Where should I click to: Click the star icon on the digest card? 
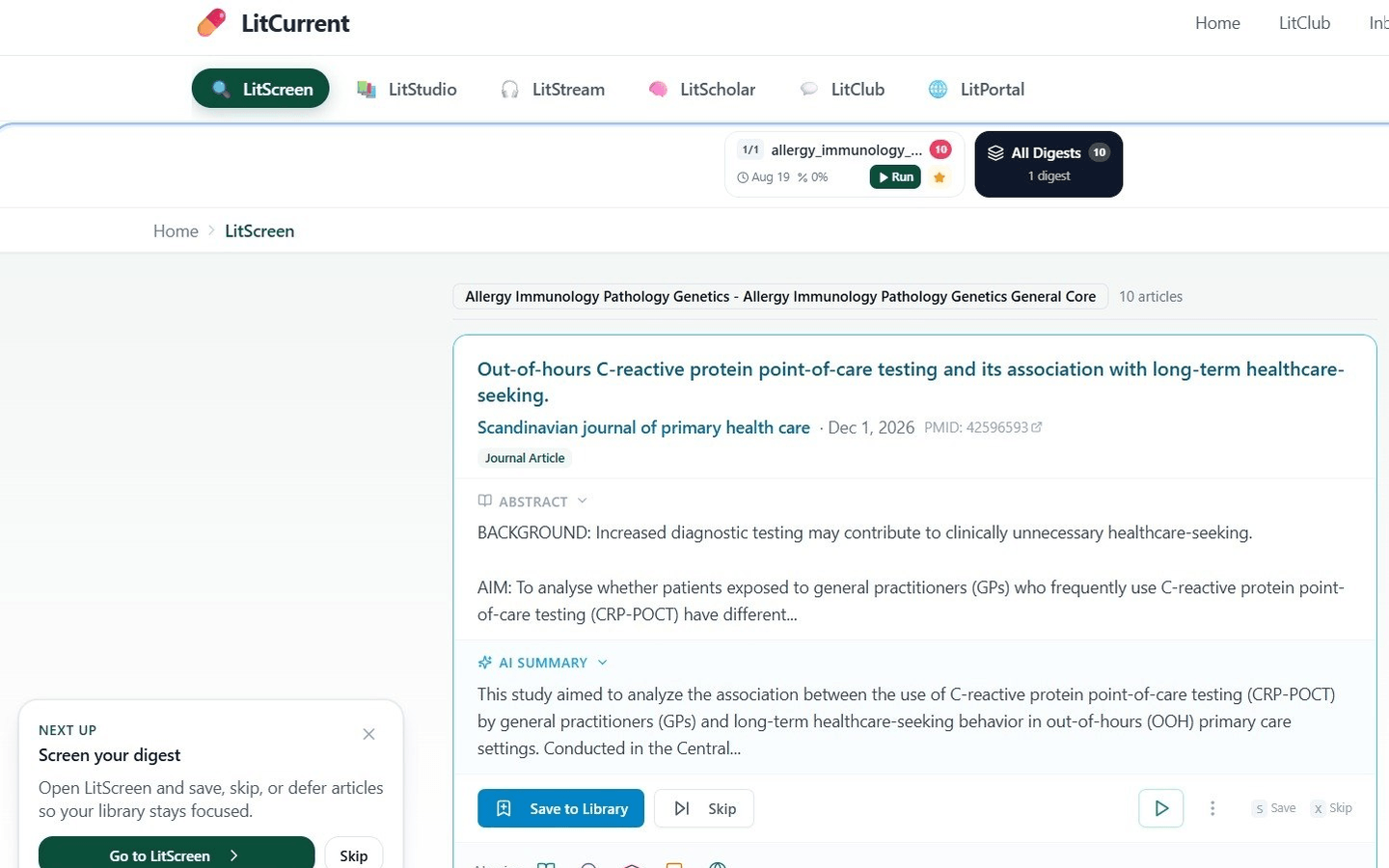(x=940, y=177)
